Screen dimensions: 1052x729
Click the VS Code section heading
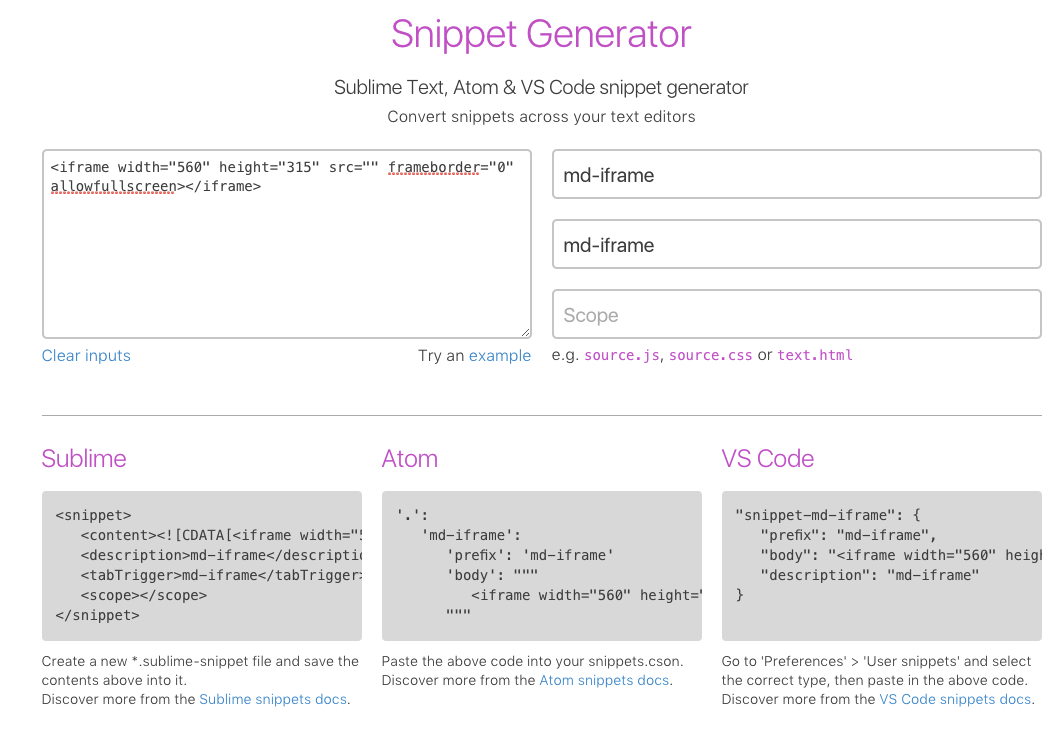pyautogui.click(x=768, y=459)
